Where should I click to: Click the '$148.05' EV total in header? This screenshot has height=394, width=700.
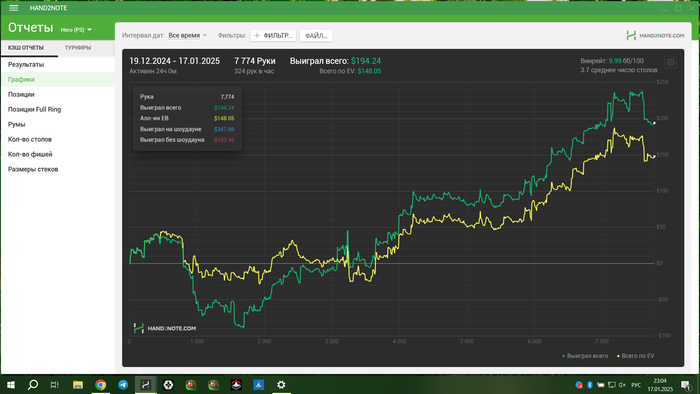[x=369, y=71]
